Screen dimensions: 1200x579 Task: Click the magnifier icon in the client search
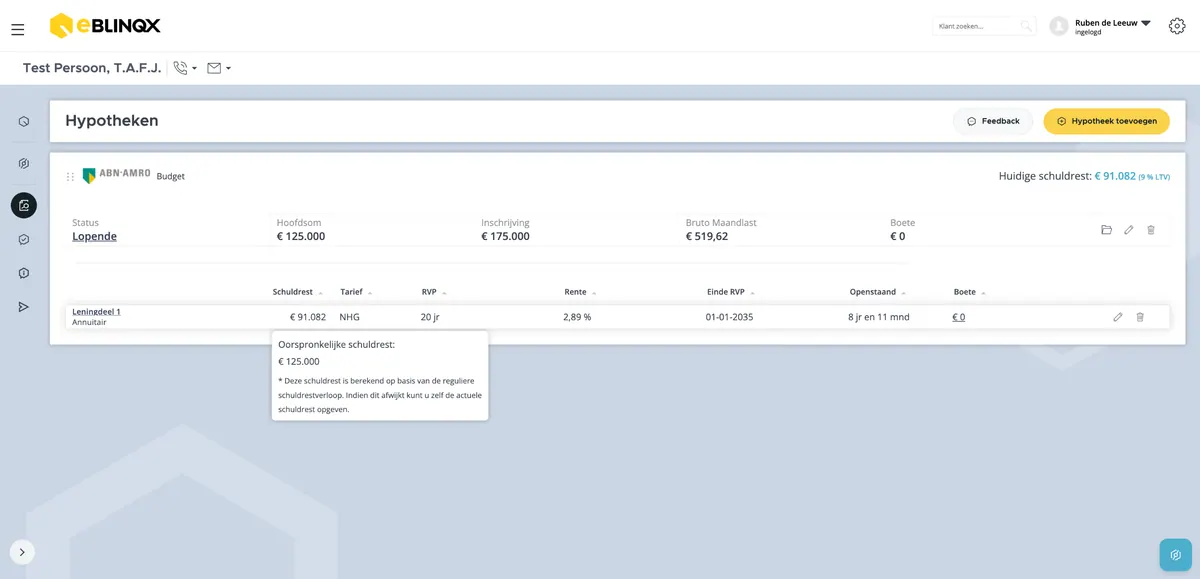pyautogui.click(x=1025, y=26)
